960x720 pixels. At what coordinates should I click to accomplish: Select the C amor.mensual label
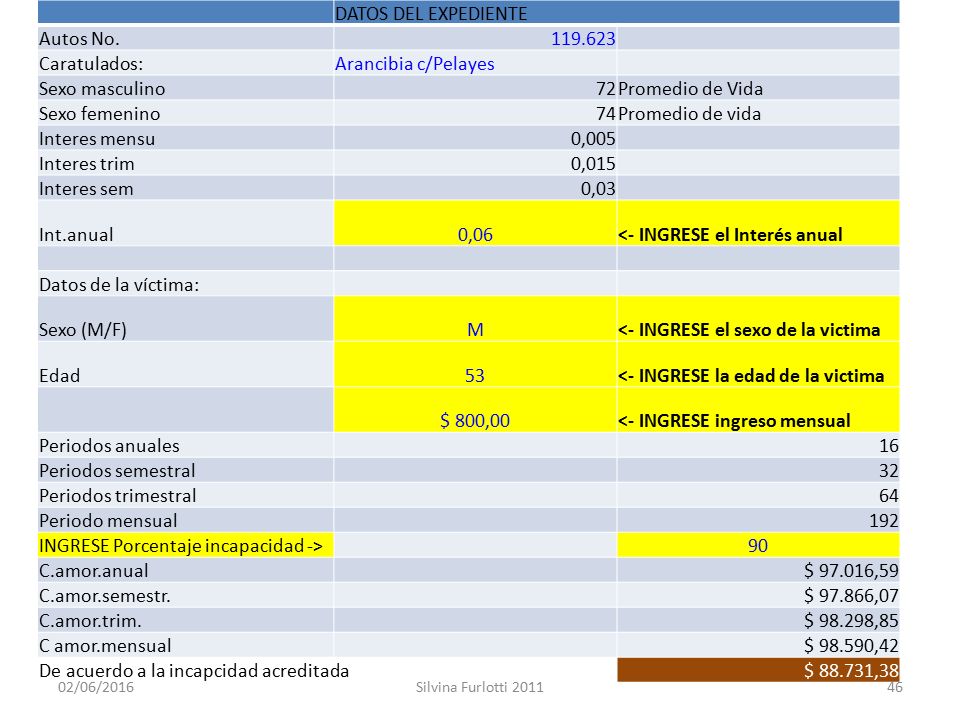105,646
